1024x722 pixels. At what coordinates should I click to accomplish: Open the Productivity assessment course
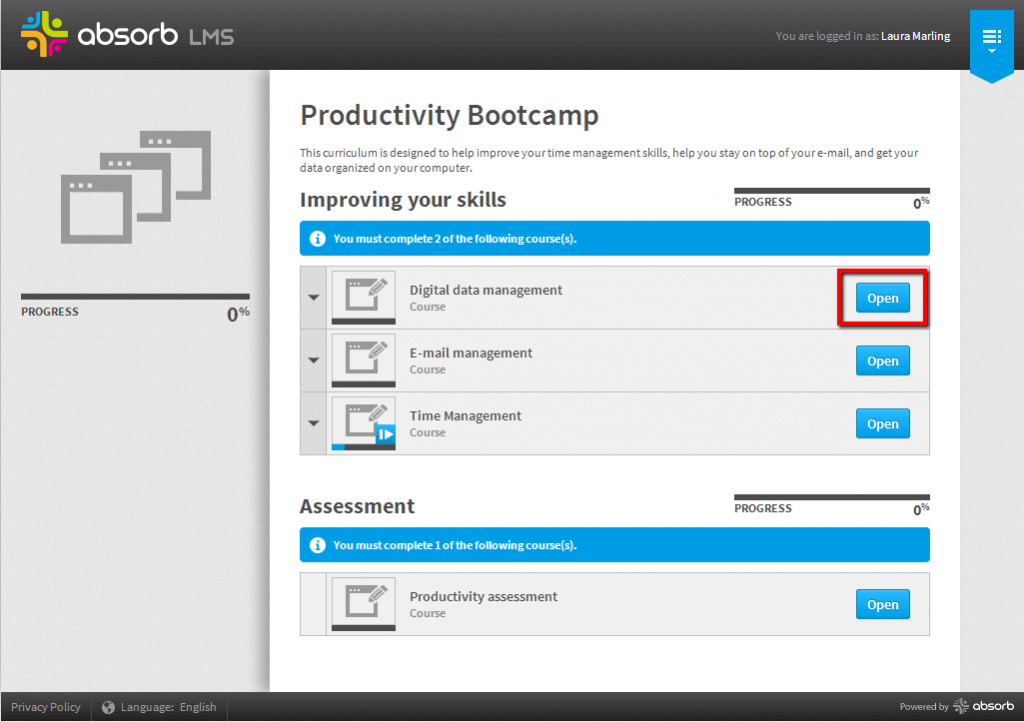click(x=882, y=604)
